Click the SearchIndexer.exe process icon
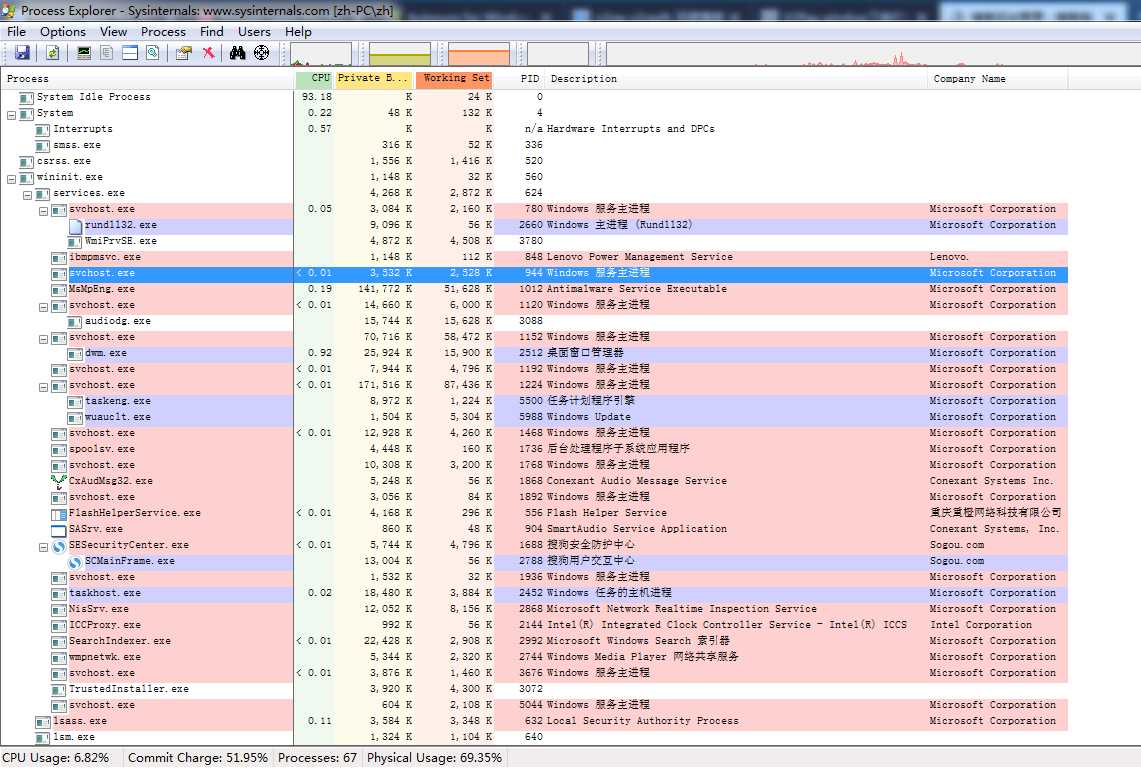1141x768 pixels. coord(59,642)
